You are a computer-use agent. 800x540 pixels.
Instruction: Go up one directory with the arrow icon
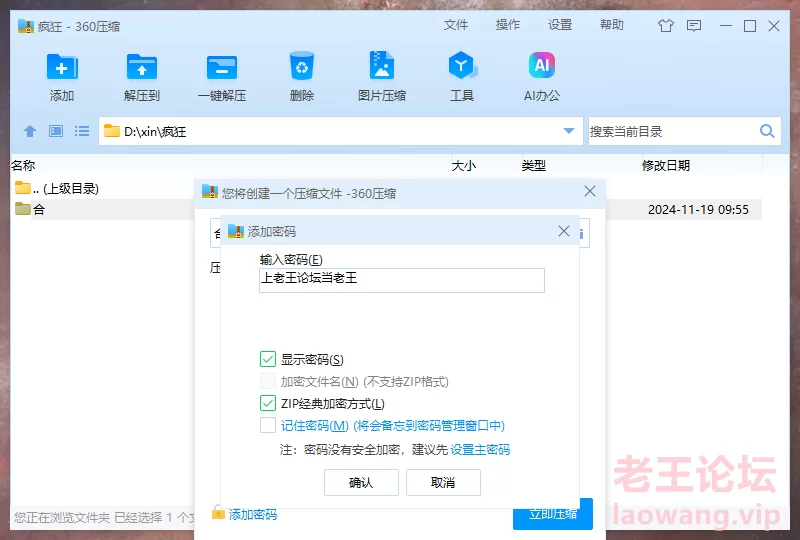[30, 131]
